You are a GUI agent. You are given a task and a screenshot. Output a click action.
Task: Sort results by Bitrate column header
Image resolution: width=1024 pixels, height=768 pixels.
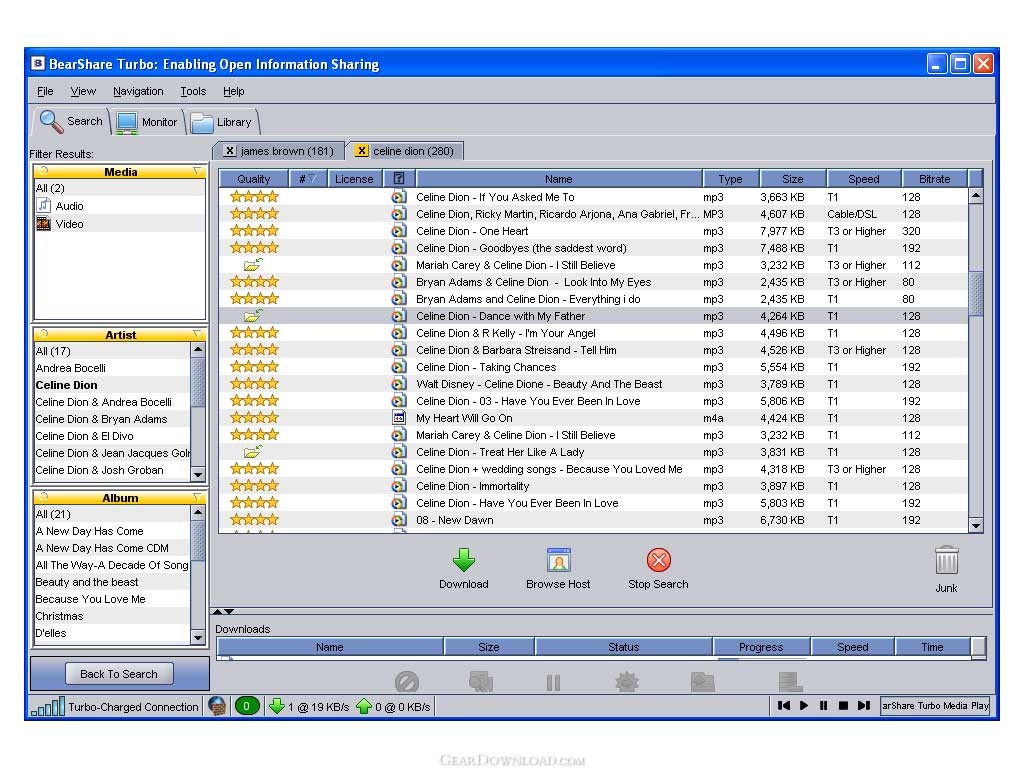935,178
